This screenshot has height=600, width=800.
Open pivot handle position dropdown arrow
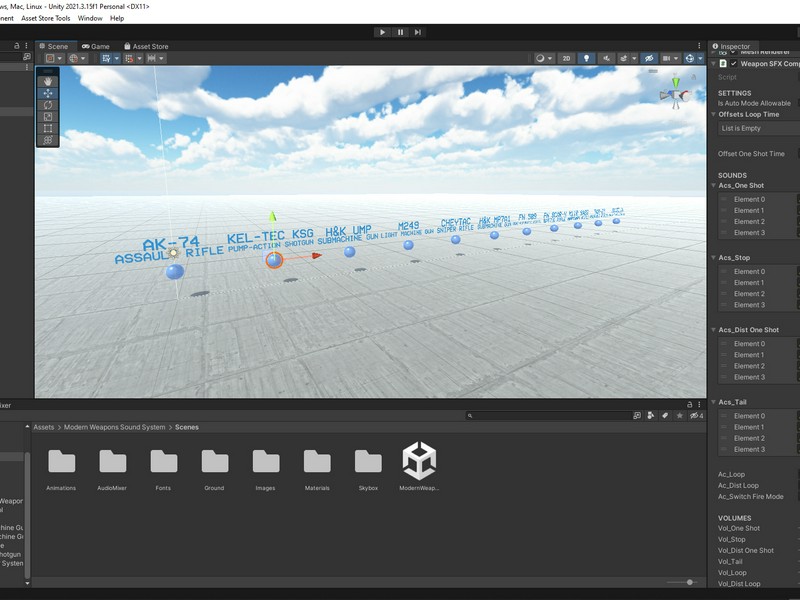coord(59,58)
